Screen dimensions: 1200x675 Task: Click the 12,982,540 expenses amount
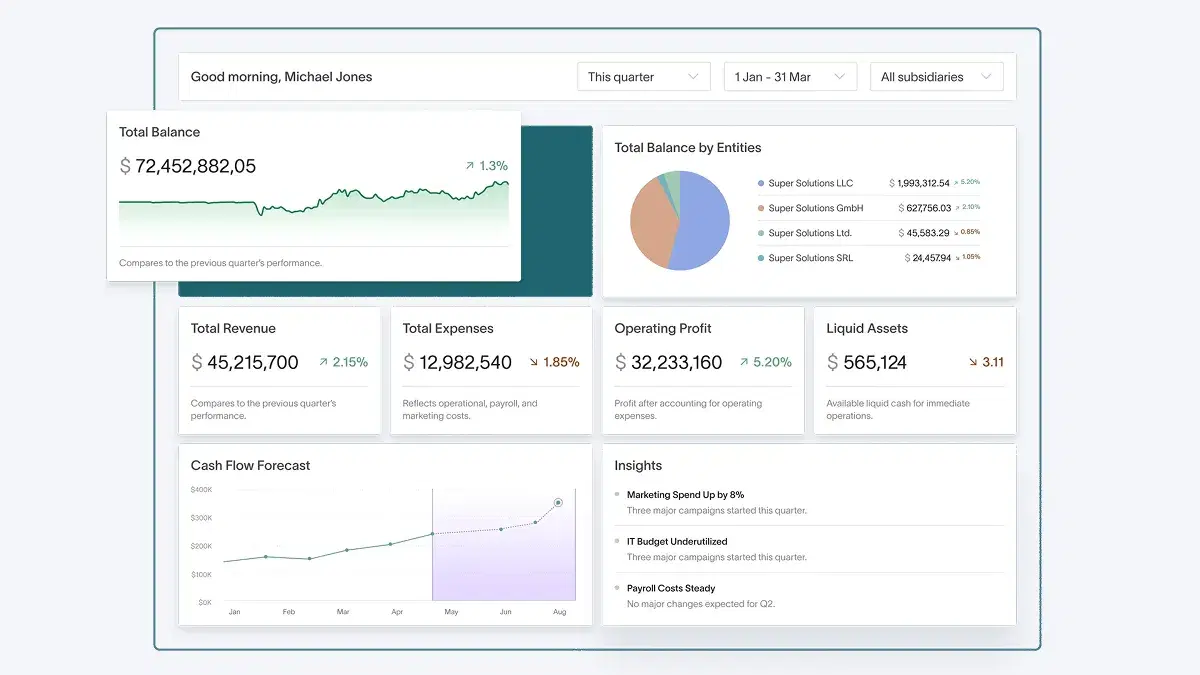coord(465,362)
